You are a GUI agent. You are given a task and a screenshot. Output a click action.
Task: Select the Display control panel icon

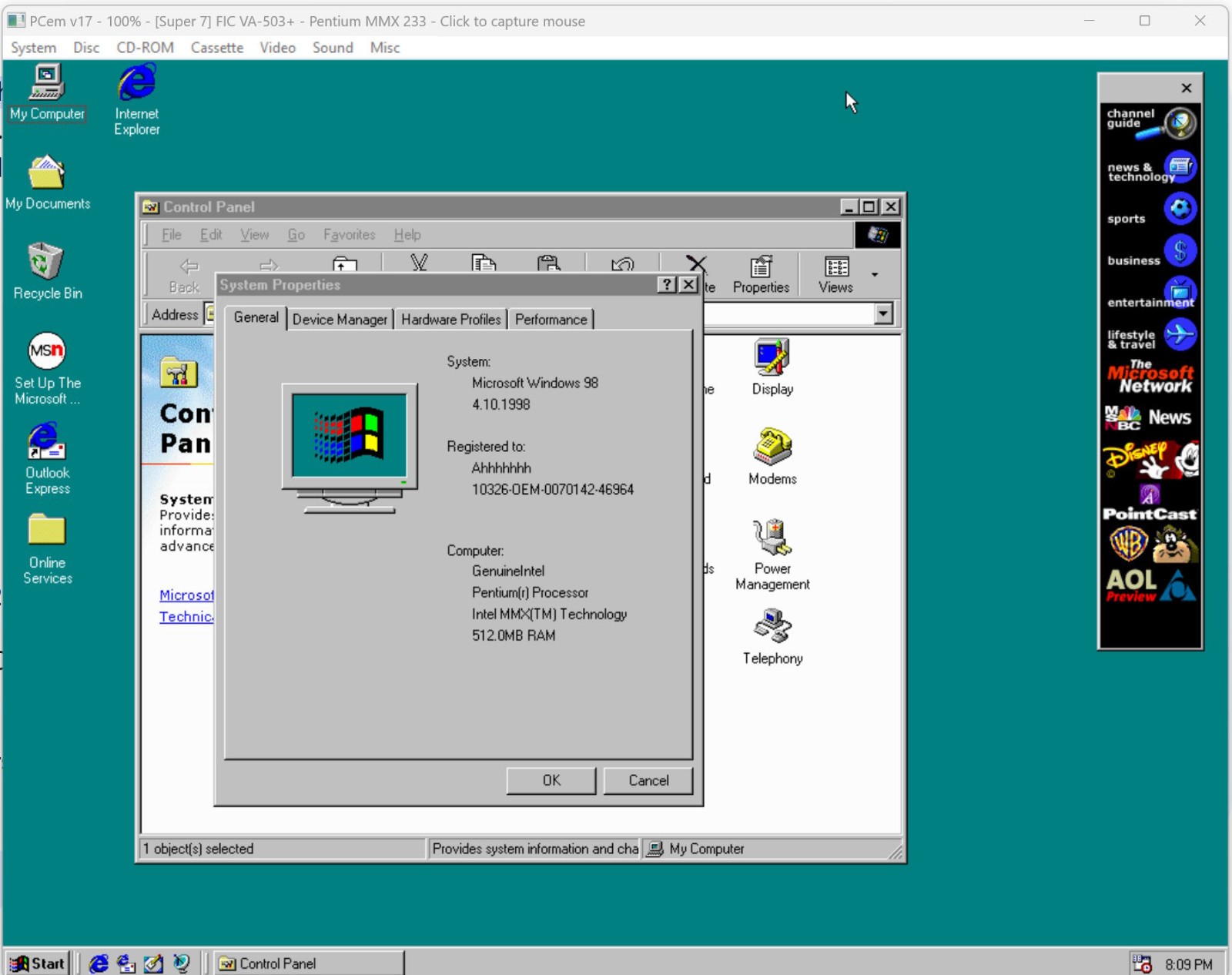(x=772, y=367)
